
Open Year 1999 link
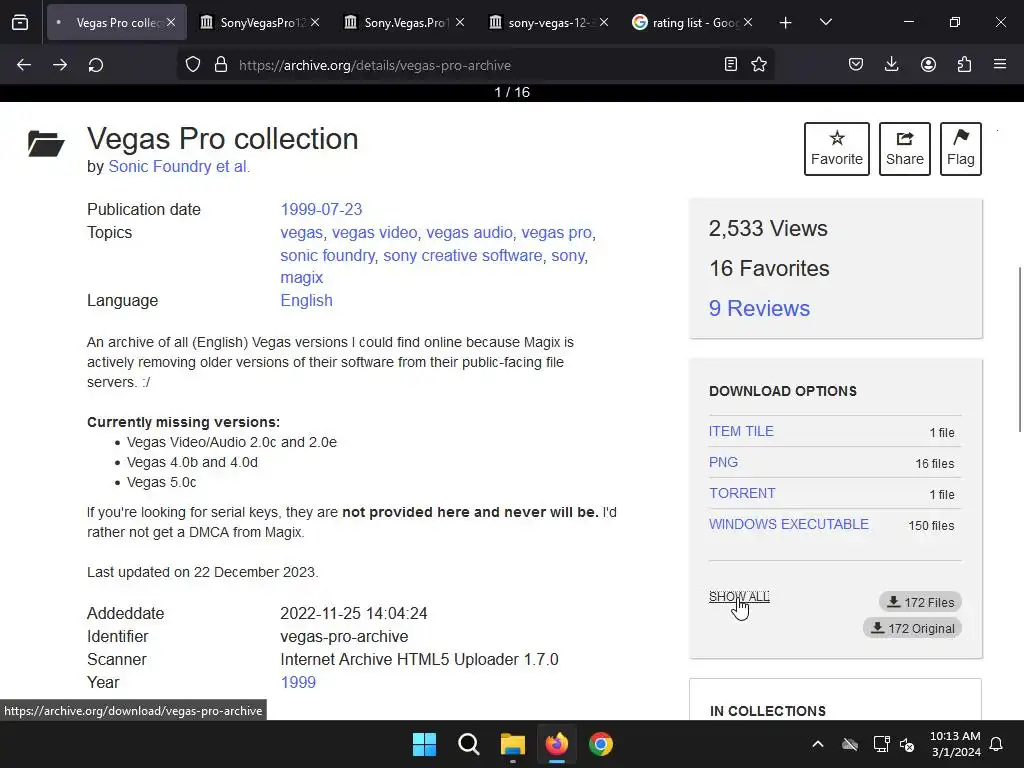click(x=298, y=682)
